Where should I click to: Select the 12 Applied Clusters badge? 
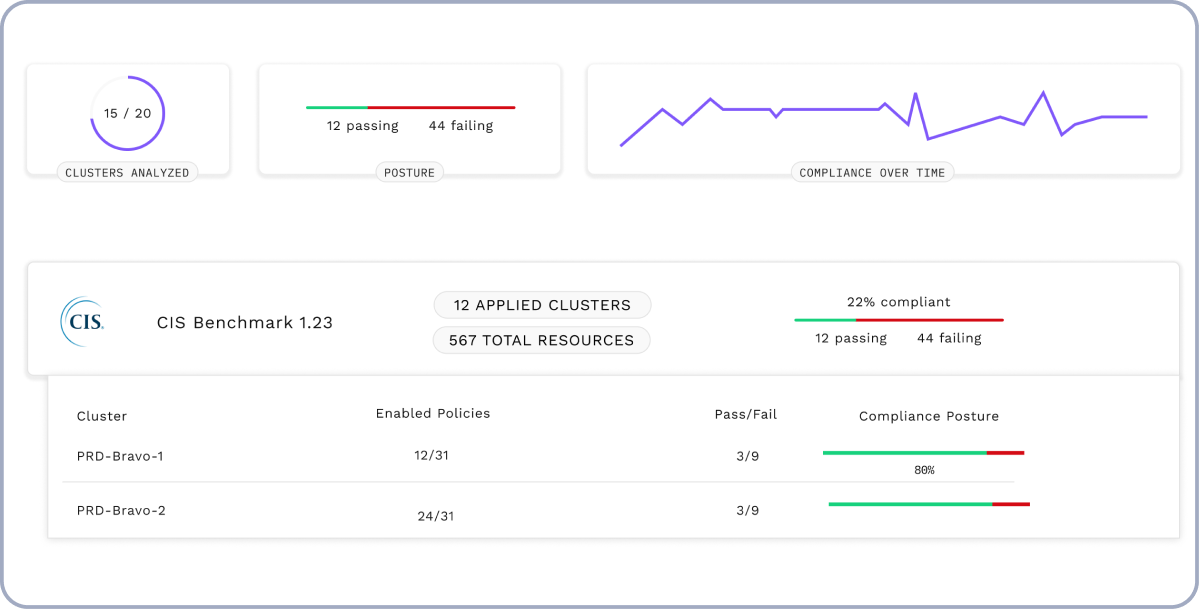[x=542, y=305]
